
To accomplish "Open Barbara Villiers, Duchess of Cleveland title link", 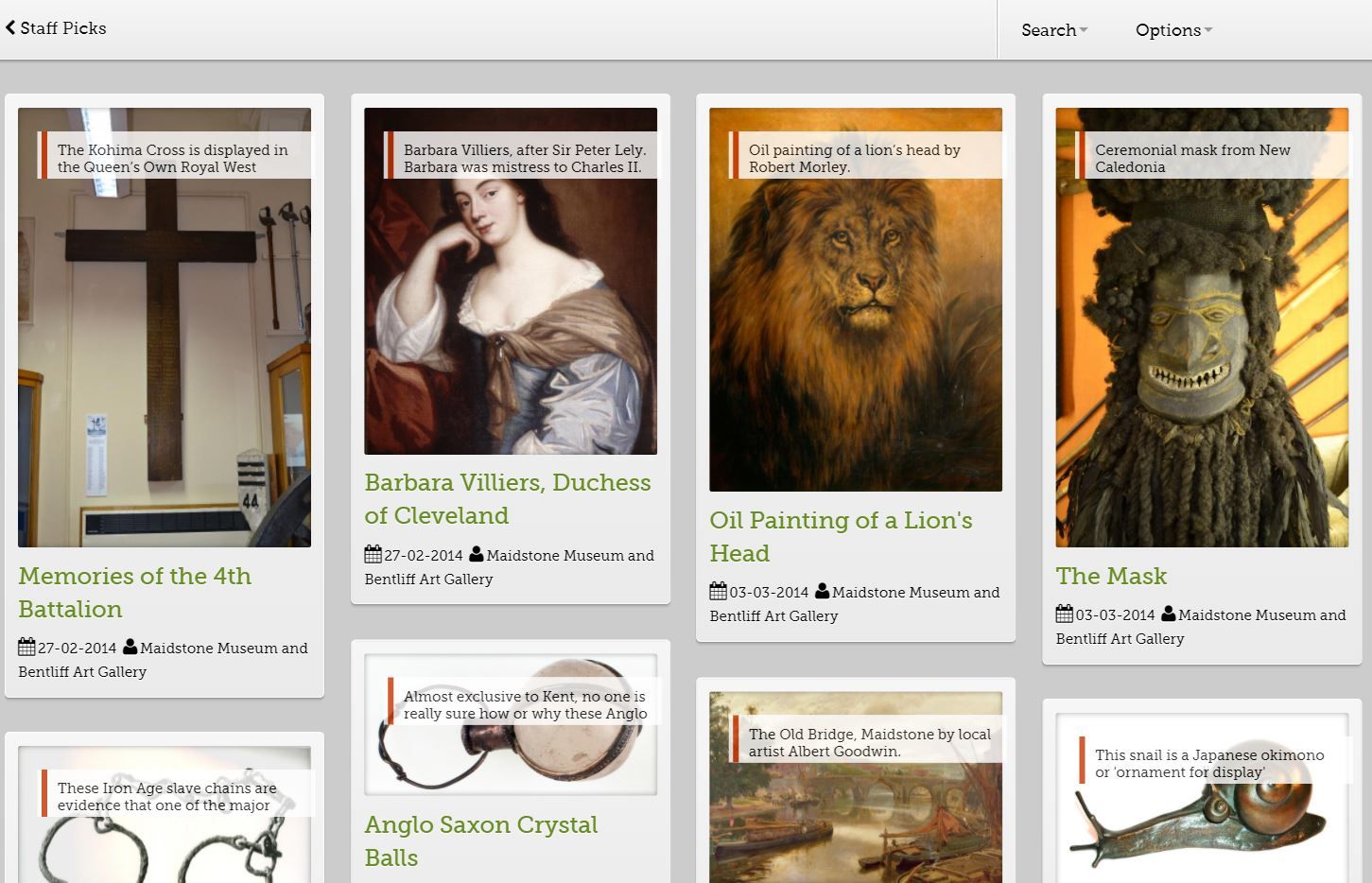I will [x=508, y=499].
